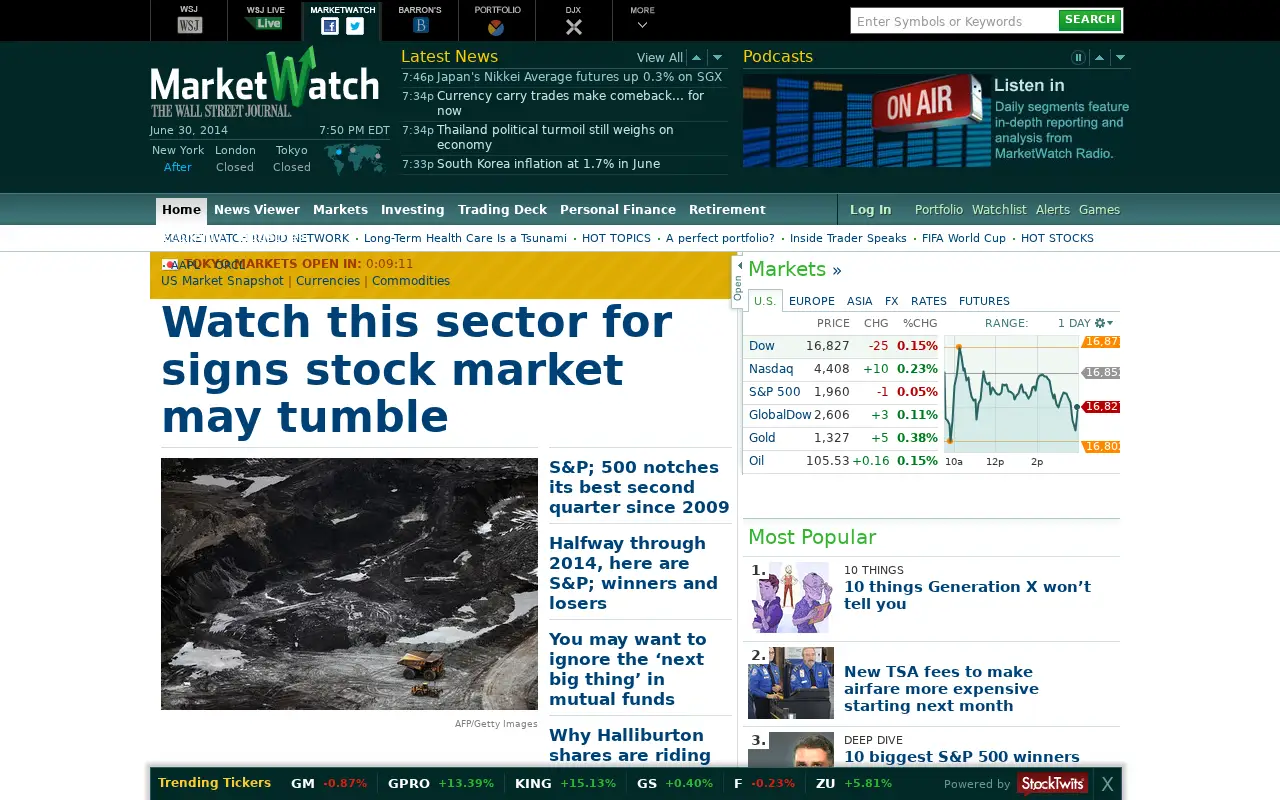This screenshot has height=800, width=1280.
Task: Click the Log In link
Action: (x=870, y=210)
